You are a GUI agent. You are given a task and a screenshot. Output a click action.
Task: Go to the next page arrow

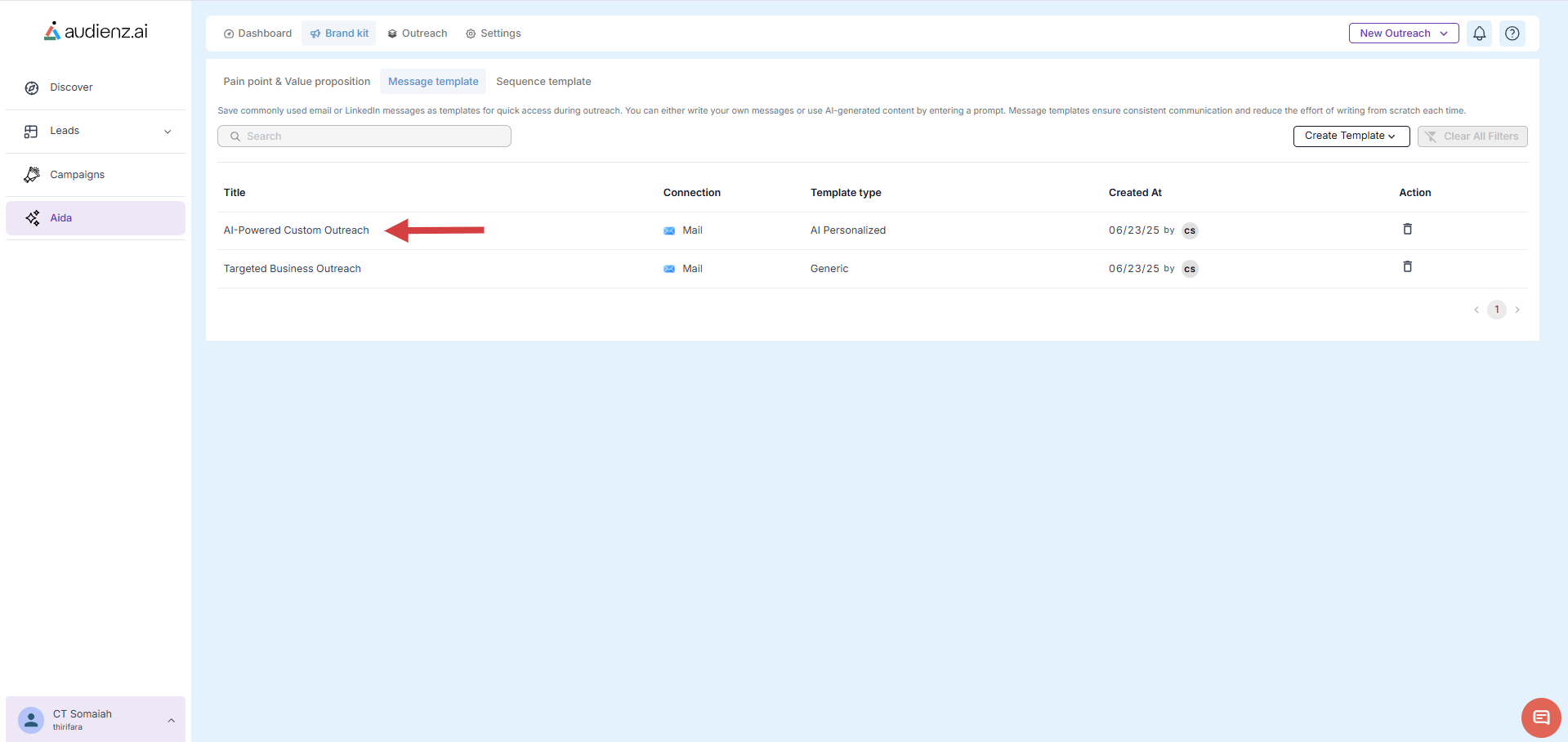click(1517, 310)
